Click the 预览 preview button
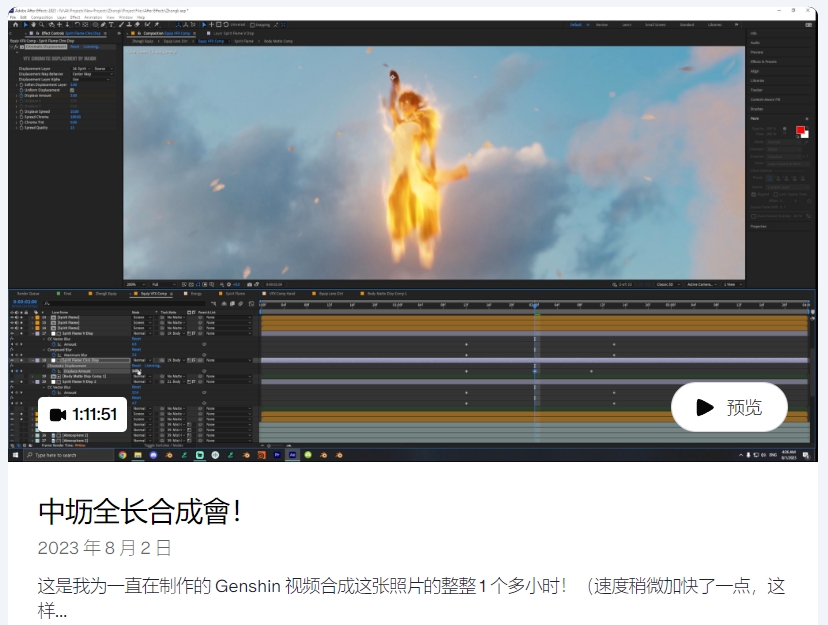This screenshot has height=625, width=828. point(729,407)
